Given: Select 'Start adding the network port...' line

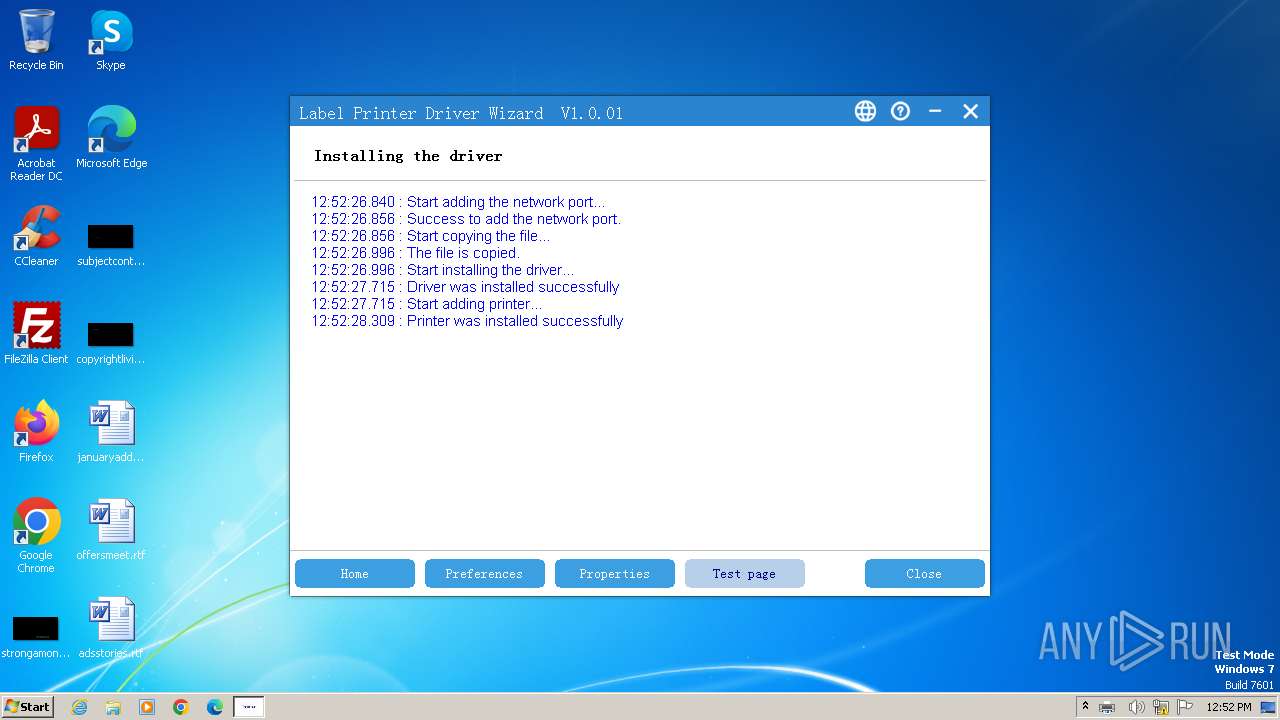Looking at the screenshot, I should coord(458,202).
